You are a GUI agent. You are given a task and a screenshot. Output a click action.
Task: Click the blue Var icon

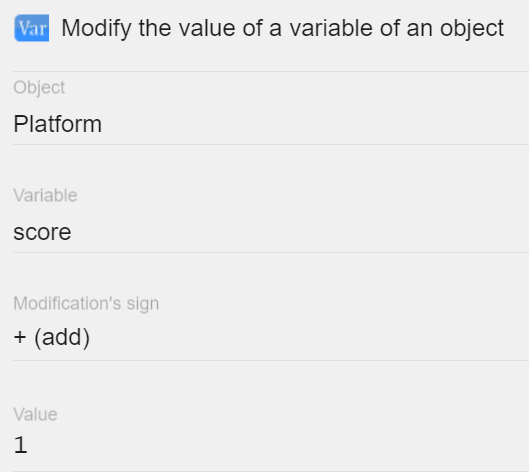pyautogui.click(x=32, y=28)
